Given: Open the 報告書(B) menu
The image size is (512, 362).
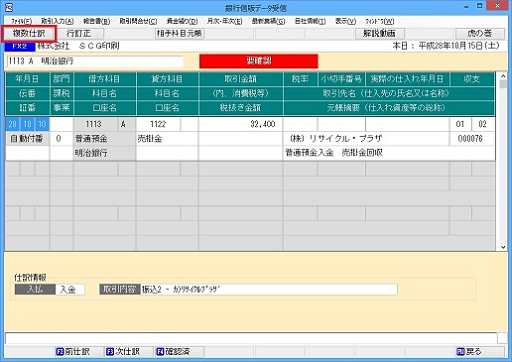Looking at the screenshot, I should coord(96,21).
